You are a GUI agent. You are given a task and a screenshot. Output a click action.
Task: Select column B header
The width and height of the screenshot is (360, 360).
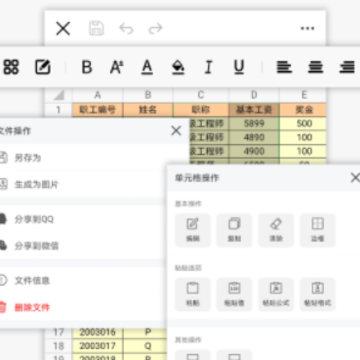point(148,95)
